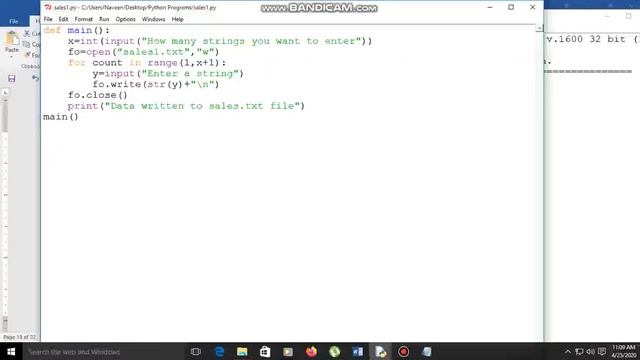
Task: Click the 'def main():' line
Action: click(x=76, y=30)
